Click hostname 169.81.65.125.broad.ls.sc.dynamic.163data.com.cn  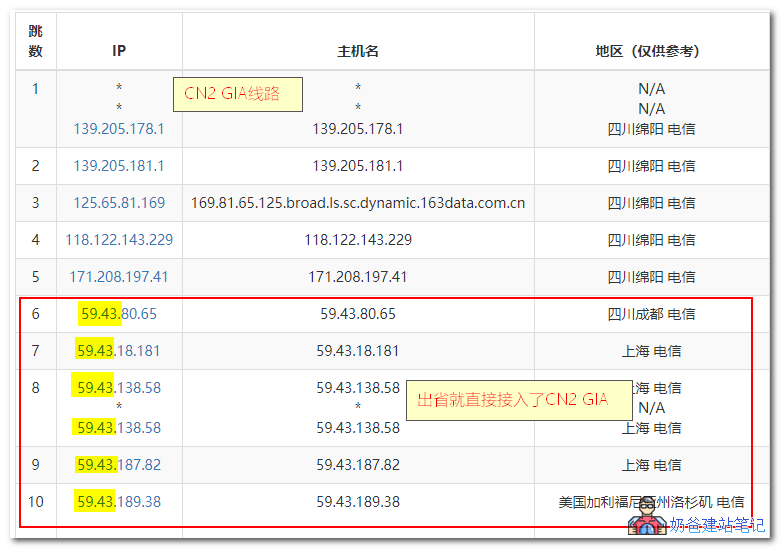[x=358, y=203]
